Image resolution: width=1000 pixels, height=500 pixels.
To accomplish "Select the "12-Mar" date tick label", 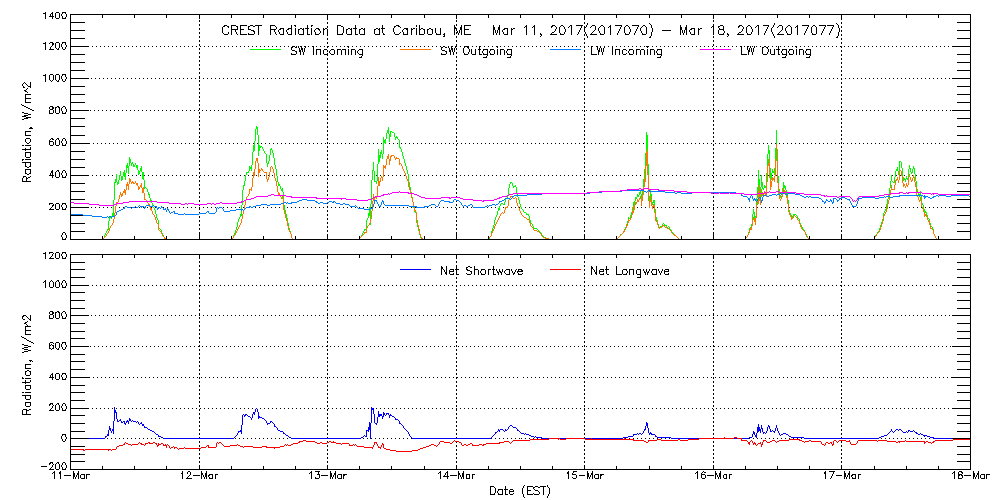I will click(x=199, y=476).
